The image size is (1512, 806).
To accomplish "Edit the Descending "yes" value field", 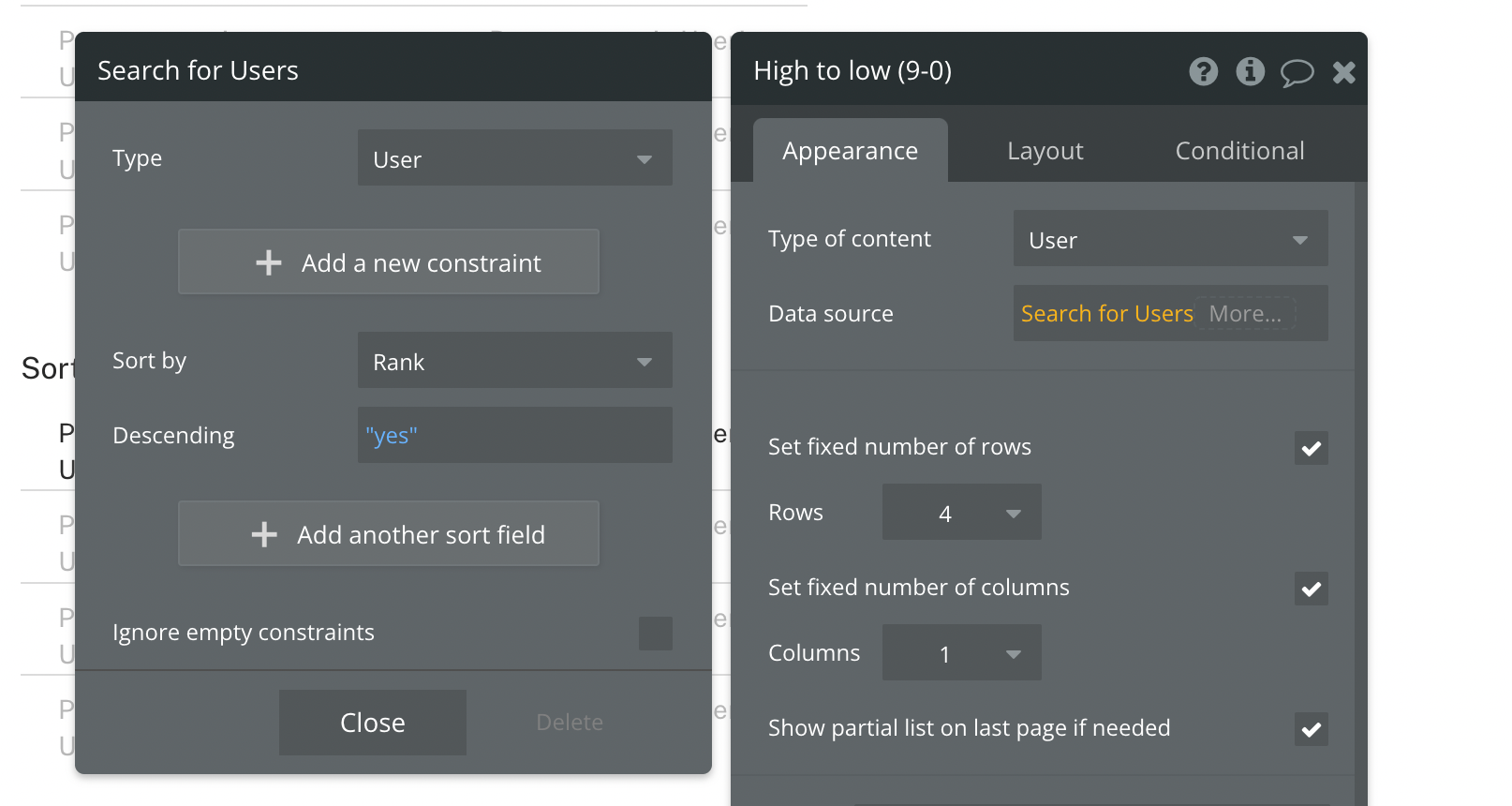I will (x=515, y=435).
